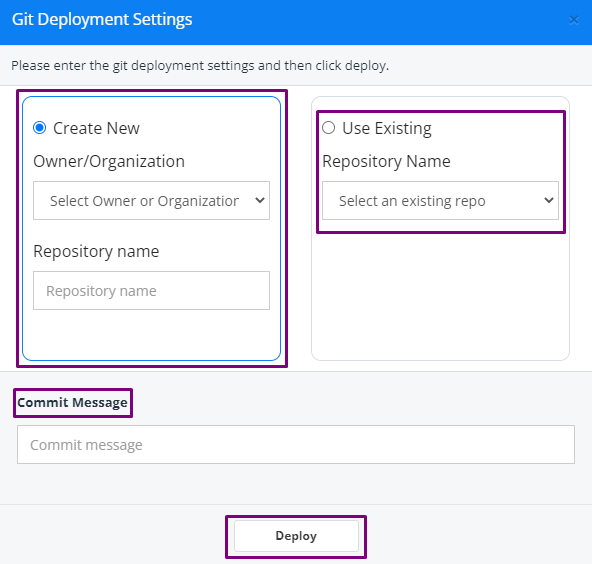Select the Create New radio button
This screenshot has width=592, height=564.
40,128
